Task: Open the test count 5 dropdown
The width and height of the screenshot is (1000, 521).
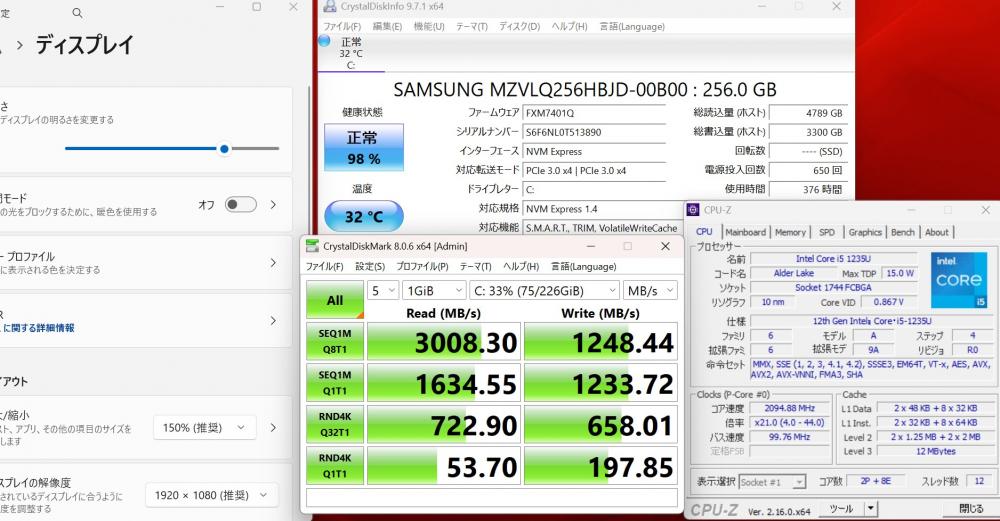Action: click(x=383, y=291)
